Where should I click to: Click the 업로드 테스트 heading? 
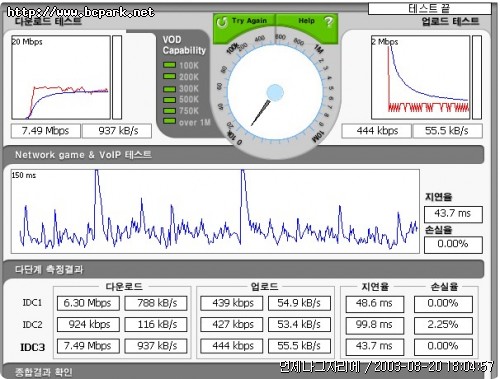click(450, 21)
